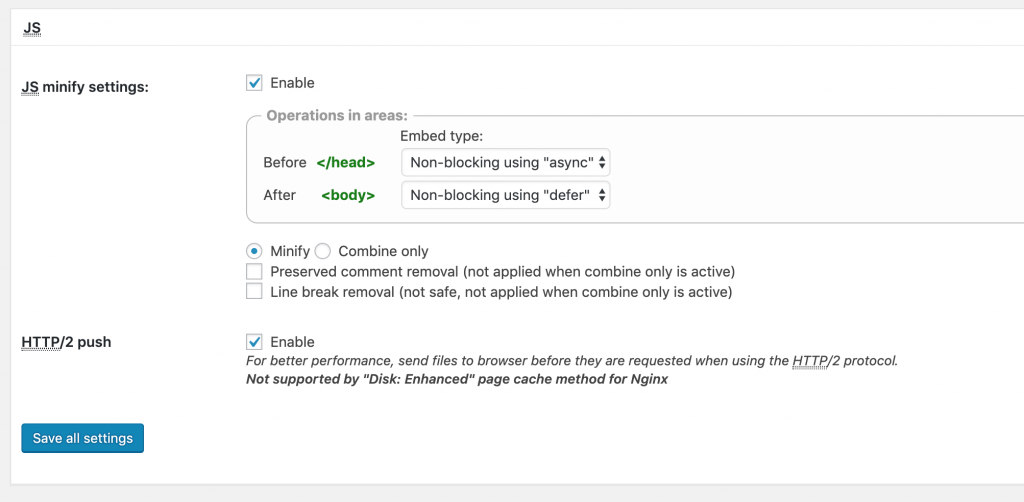This screenshot has height=502, width=1024.
Task: Select the Minify radio button
Action: tap(254, 251)
